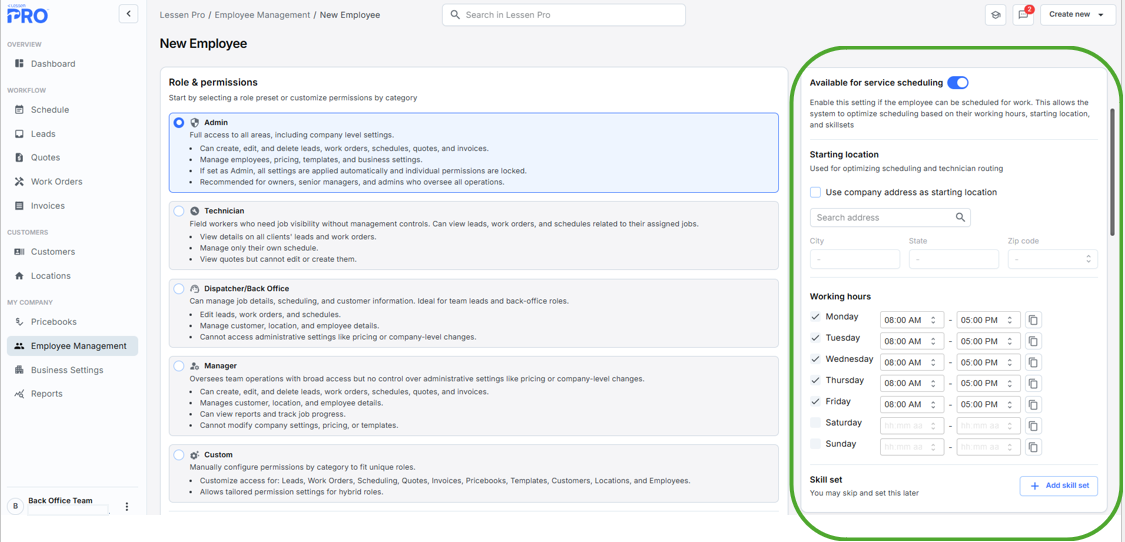1125x542 pixels.
Task: Check Use company address as starting location
Action: (816, 192)
